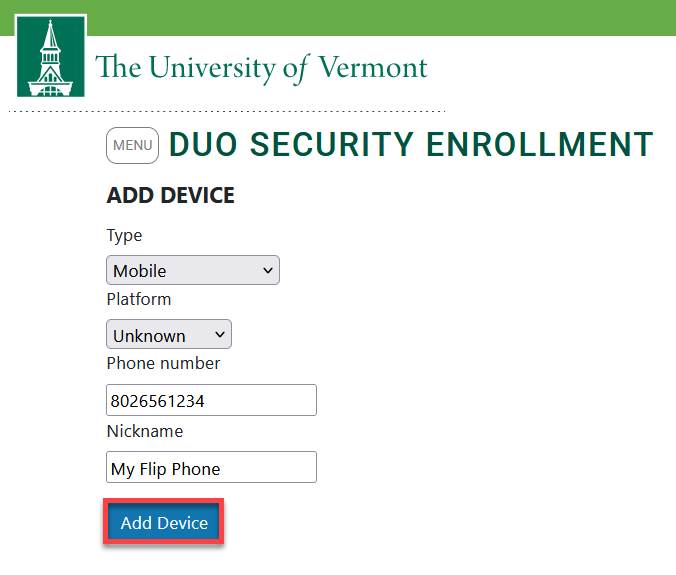The width and height of the screenshot is (676, 575).
Task: Click the Nickname field label
Action: [145, 431]
